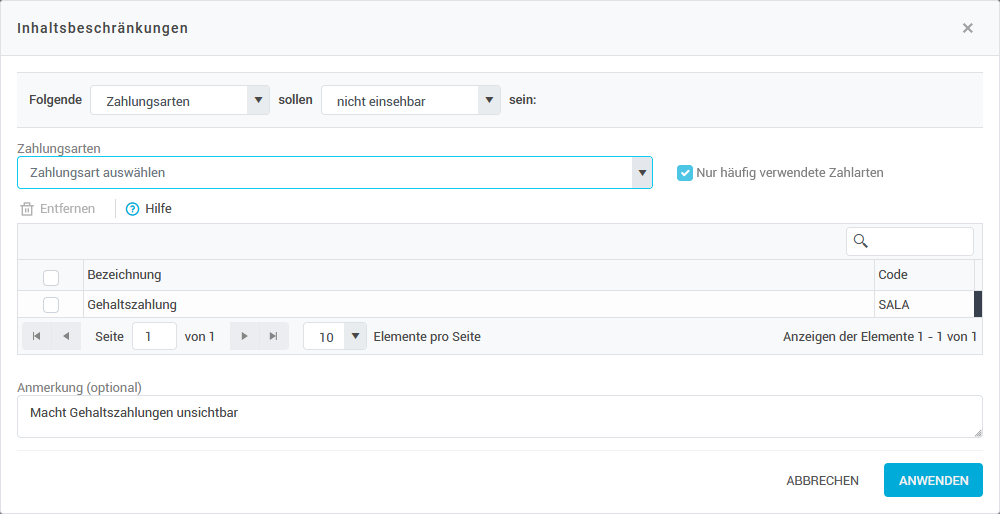Open the elements per page dropdown
The image size is (1000, 514).
pyautogui.click(x=355, y=337)
